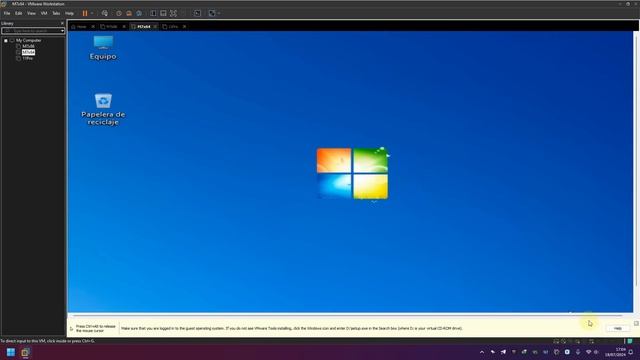Open the Library search dropdown arrow
The image size is (640, 360).
pos(62,31)
